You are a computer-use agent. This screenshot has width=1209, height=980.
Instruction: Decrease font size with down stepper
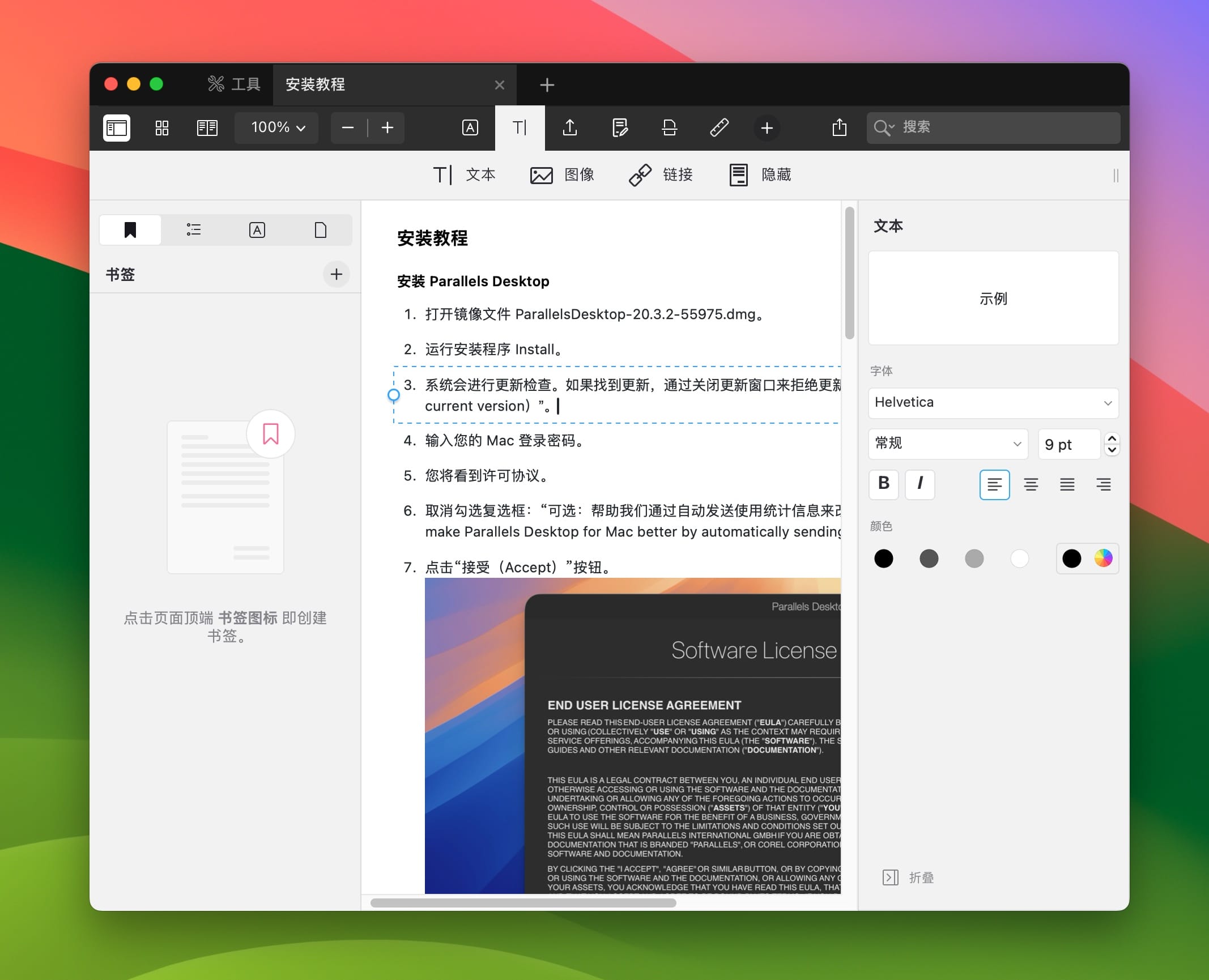click(x=1112, y=450)
